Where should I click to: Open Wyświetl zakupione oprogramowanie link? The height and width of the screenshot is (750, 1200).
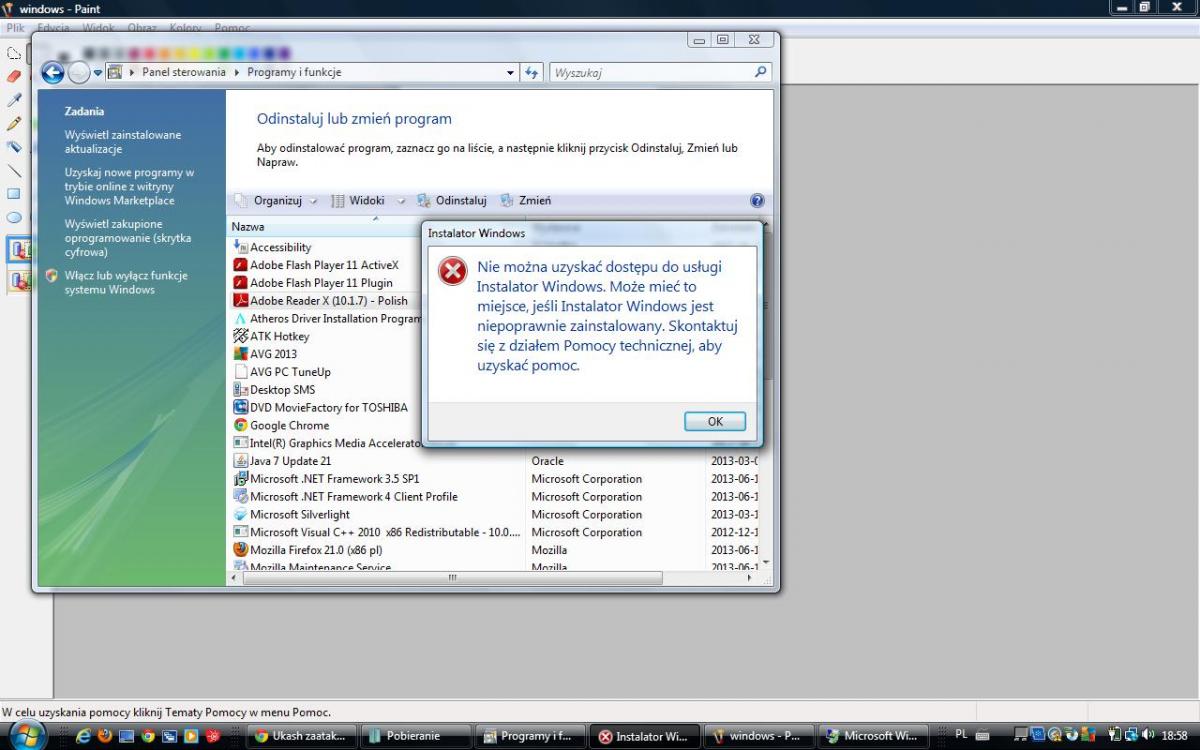click(x=128, y=238)
